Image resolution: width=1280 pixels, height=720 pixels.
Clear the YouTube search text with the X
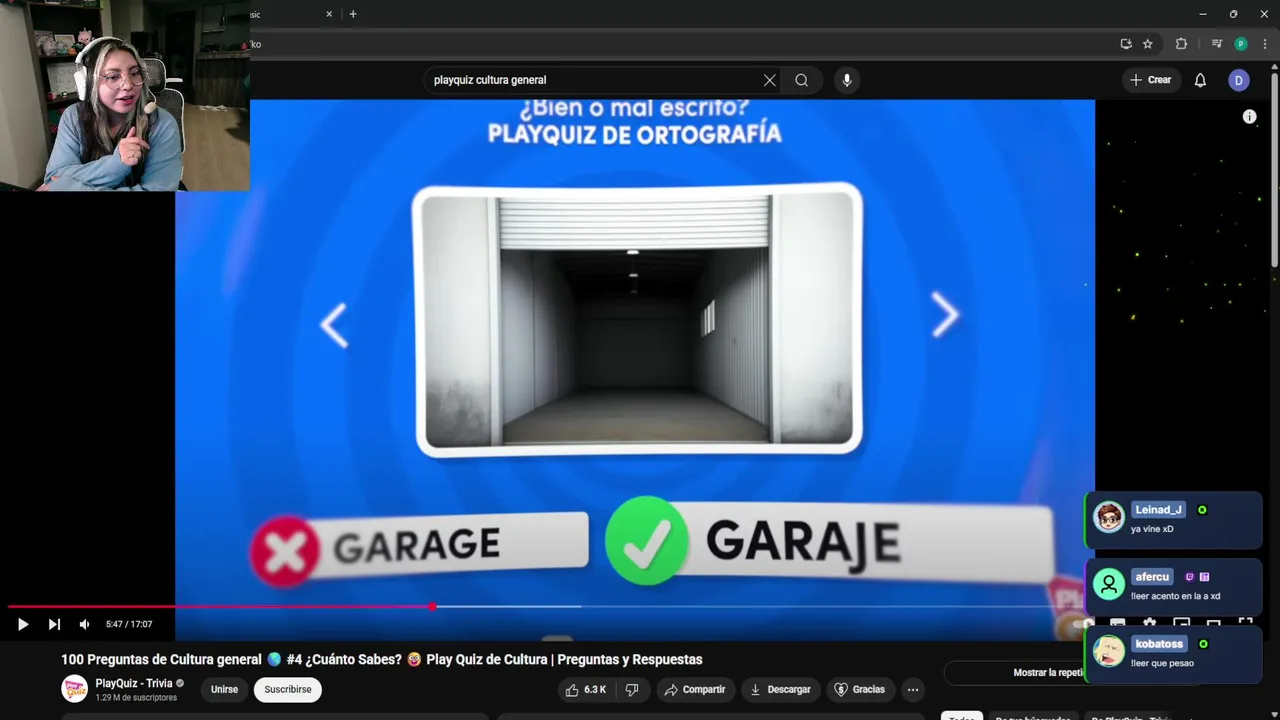769,80
